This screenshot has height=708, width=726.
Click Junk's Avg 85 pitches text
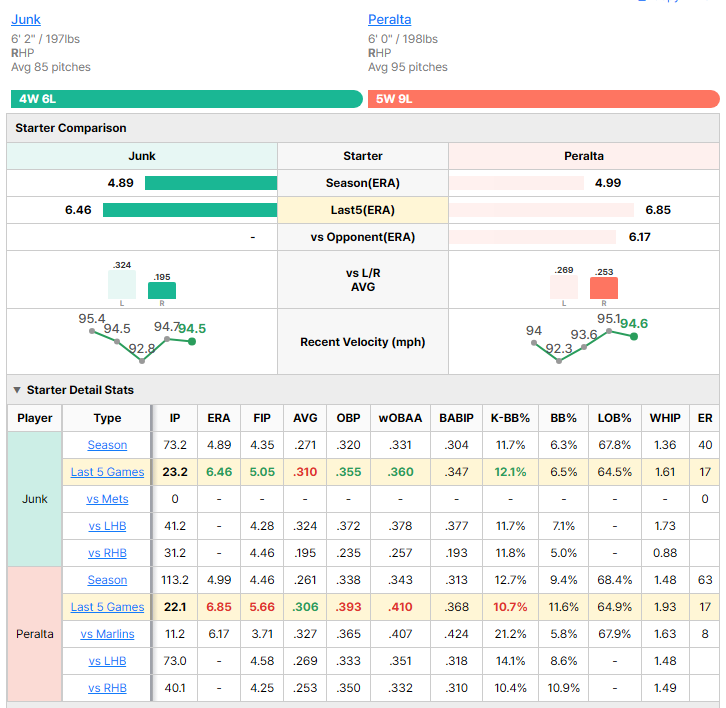coord(51,67)
